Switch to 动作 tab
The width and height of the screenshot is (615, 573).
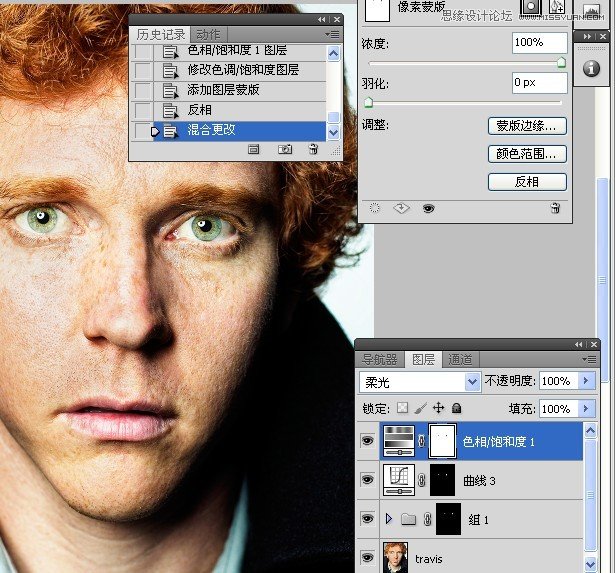(x=208, y=35)
